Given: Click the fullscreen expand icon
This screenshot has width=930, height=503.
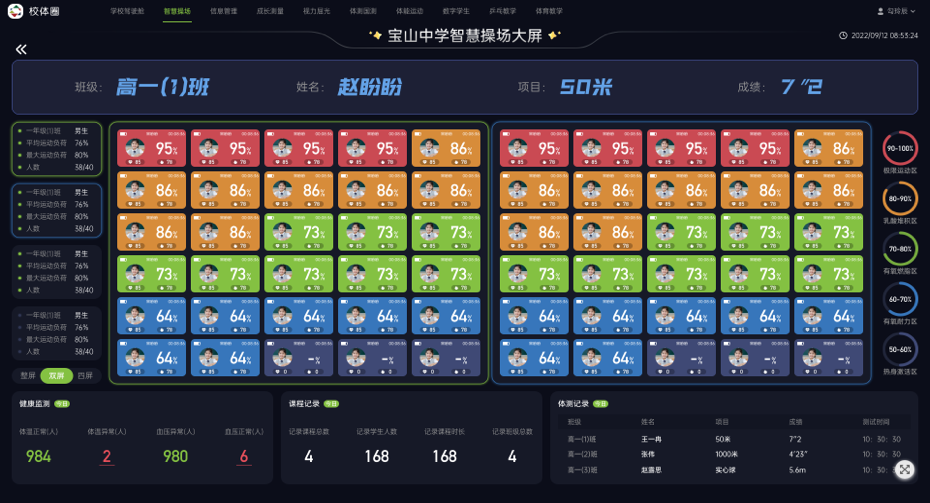Looking at the screenshot, I should pos(904,469).
